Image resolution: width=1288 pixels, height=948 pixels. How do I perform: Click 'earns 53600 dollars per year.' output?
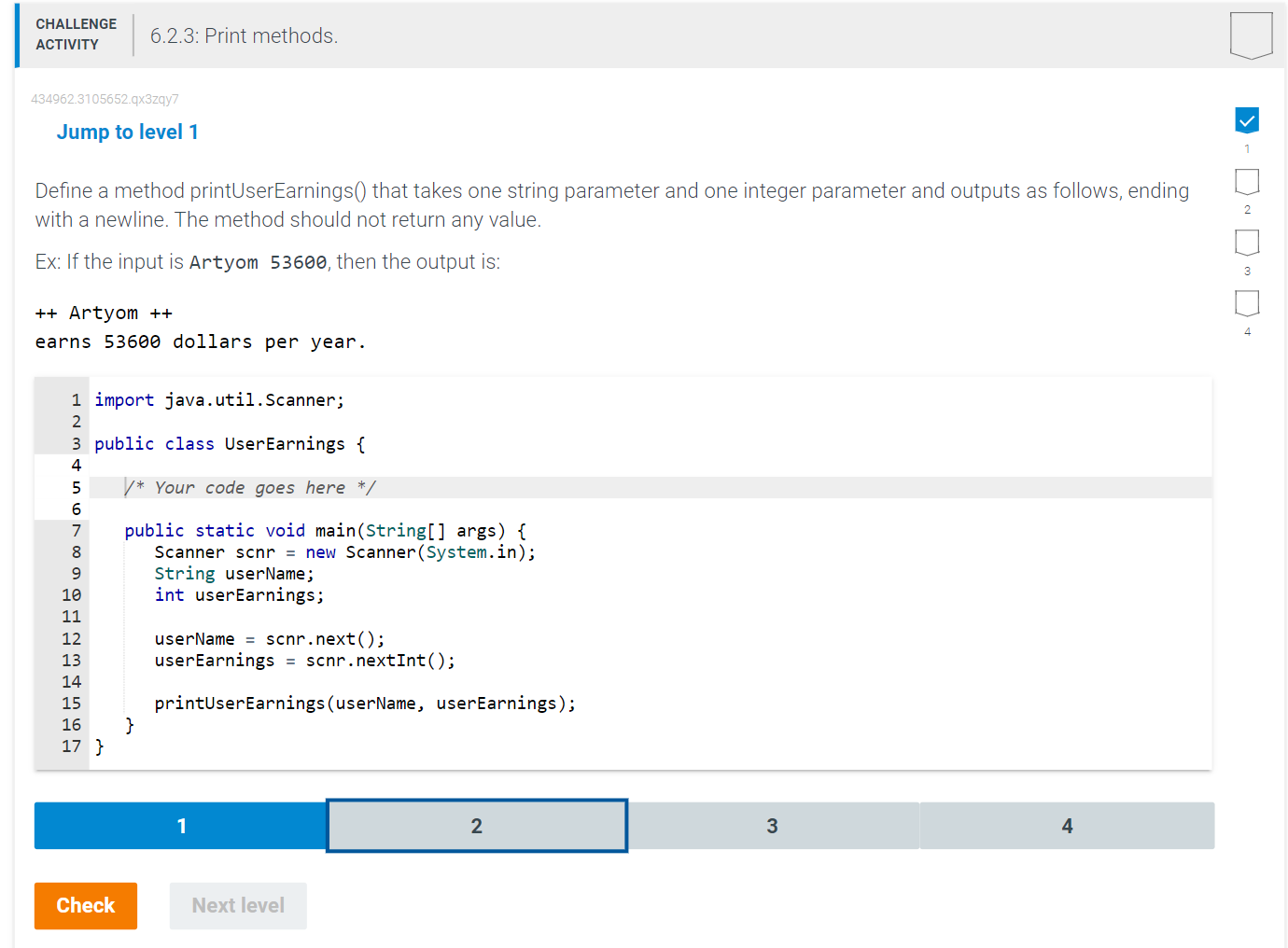pos(201,342)
